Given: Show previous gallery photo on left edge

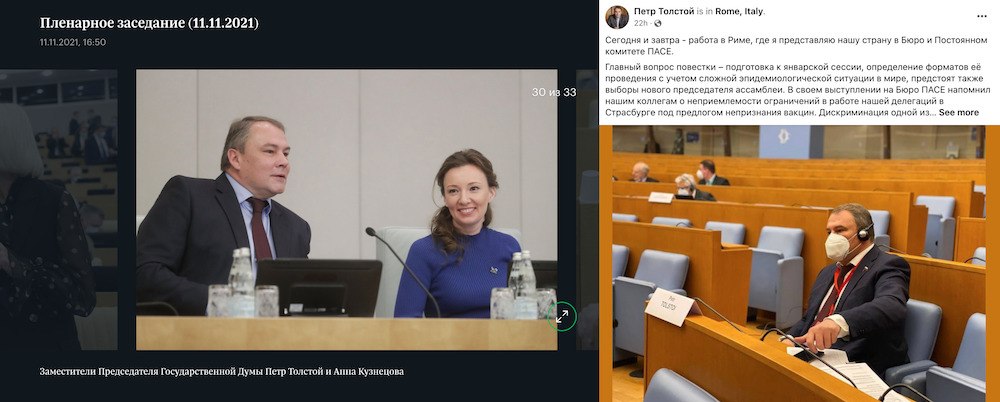Looking at the screenshot, I should (59, 209).
